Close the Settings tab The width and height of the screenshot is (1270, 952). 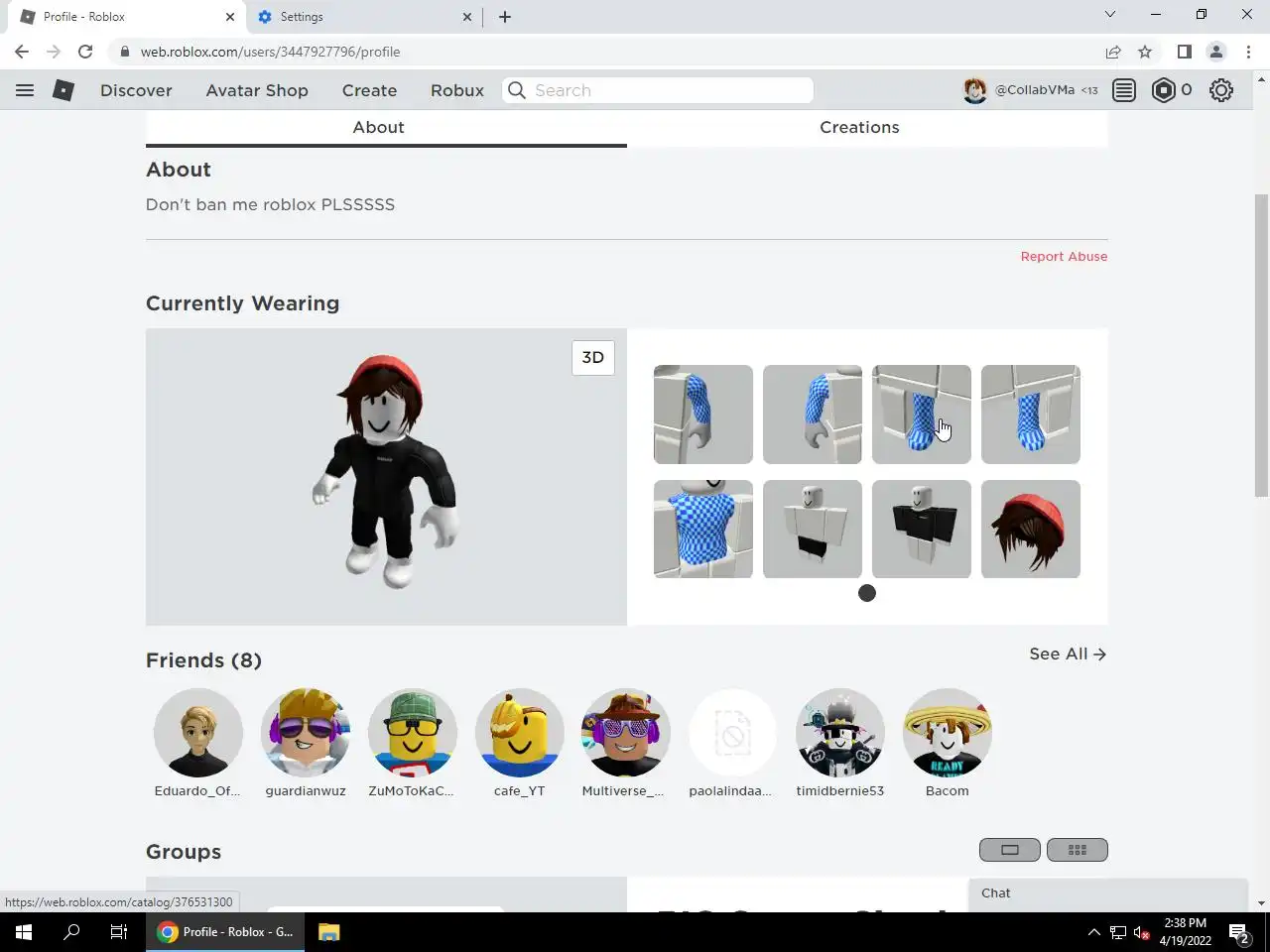coord(467,17)
